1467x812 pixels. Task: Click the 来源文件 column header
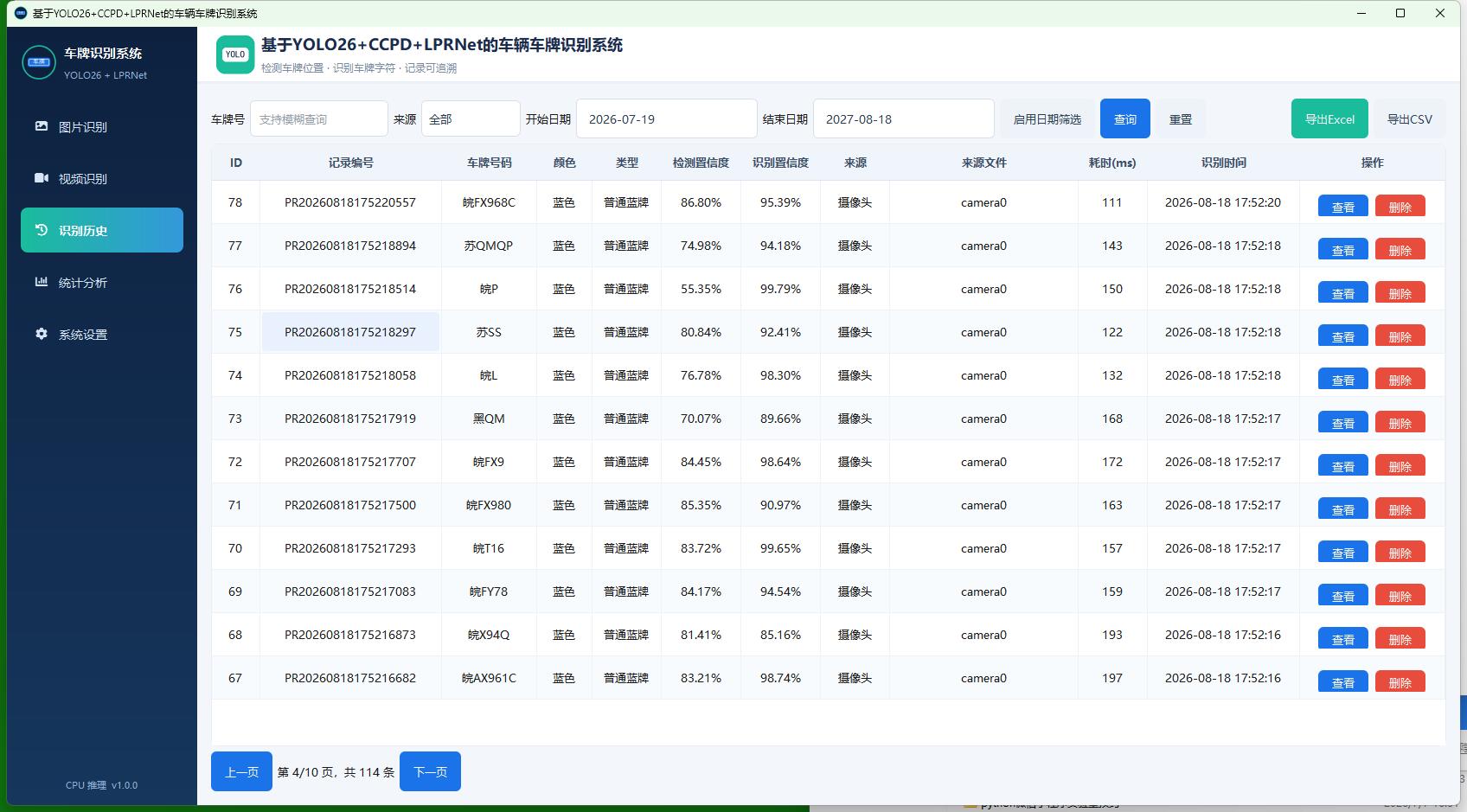point(983,163)
